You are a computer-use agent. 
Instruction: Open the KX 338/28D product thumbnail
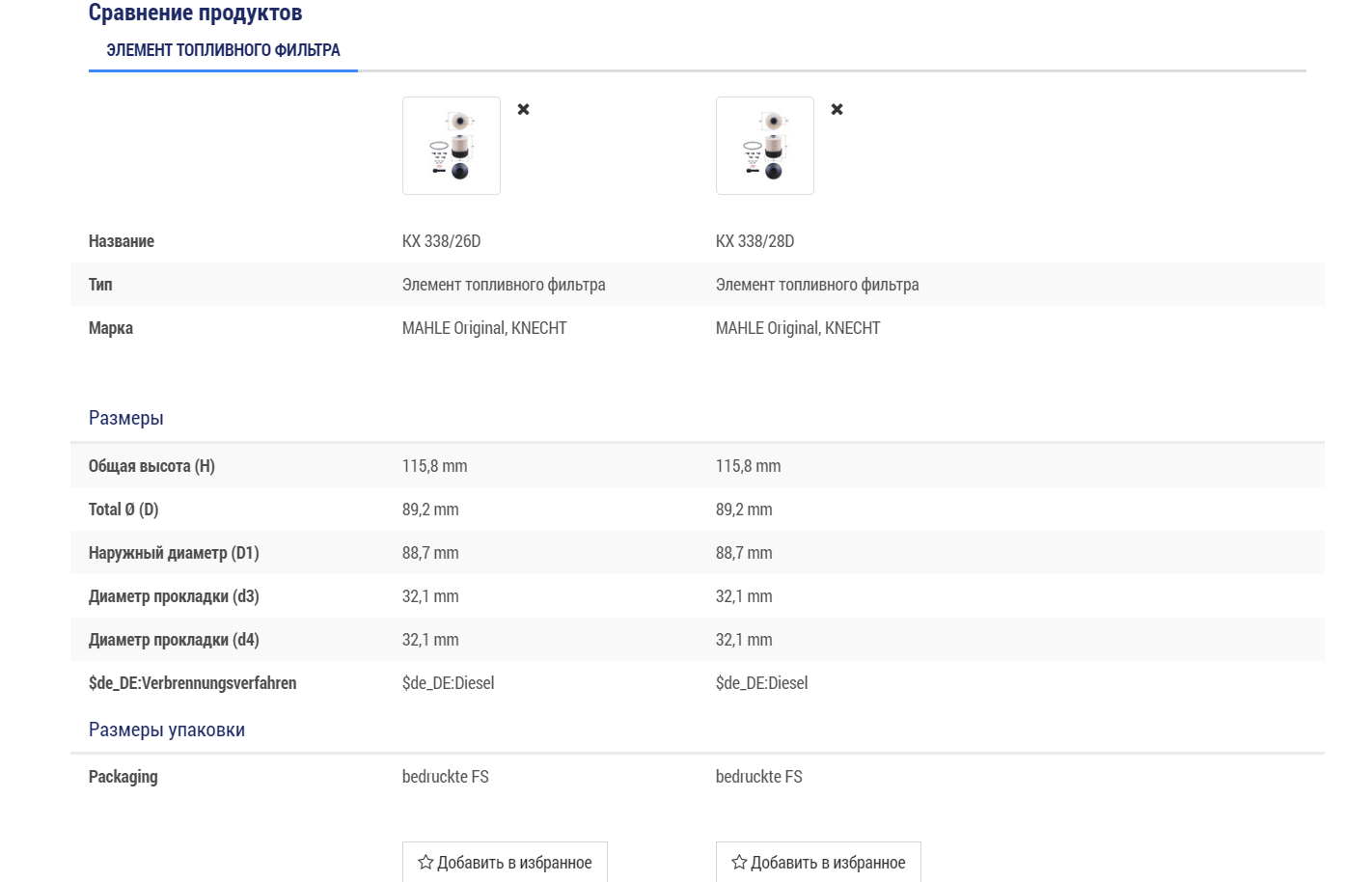tap(765, 146)
